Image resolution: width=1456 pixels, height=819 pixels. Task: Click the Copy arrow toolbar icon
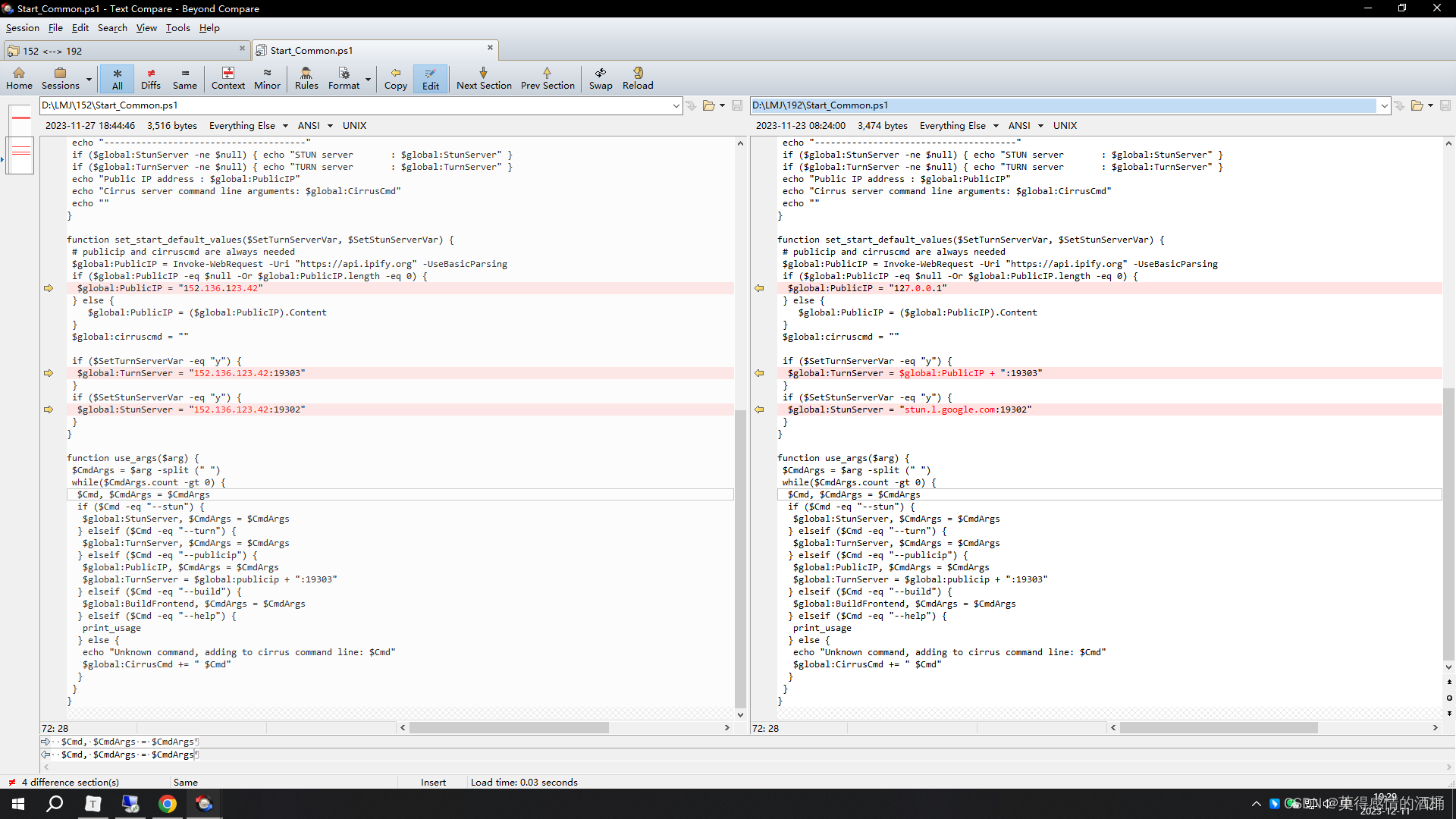(395, 78)
